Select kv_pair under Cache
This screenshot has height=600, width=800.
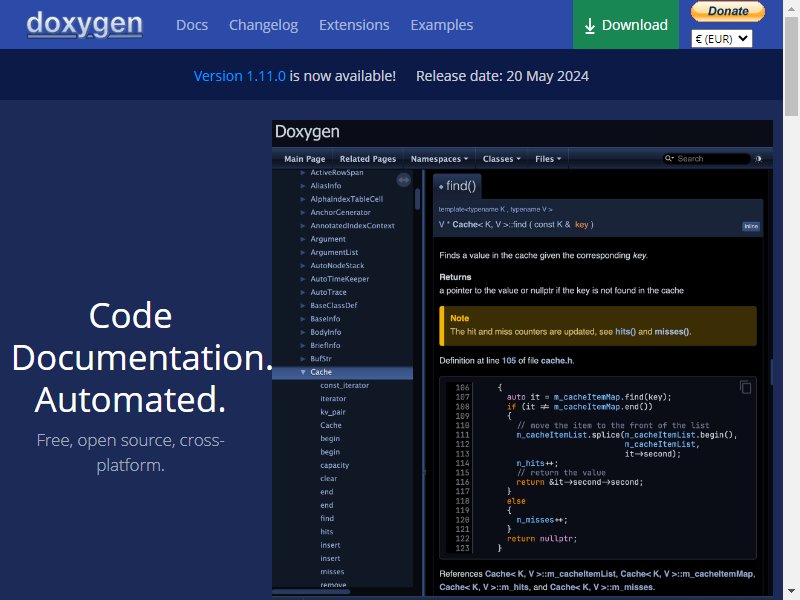click(x=333, y=412)
